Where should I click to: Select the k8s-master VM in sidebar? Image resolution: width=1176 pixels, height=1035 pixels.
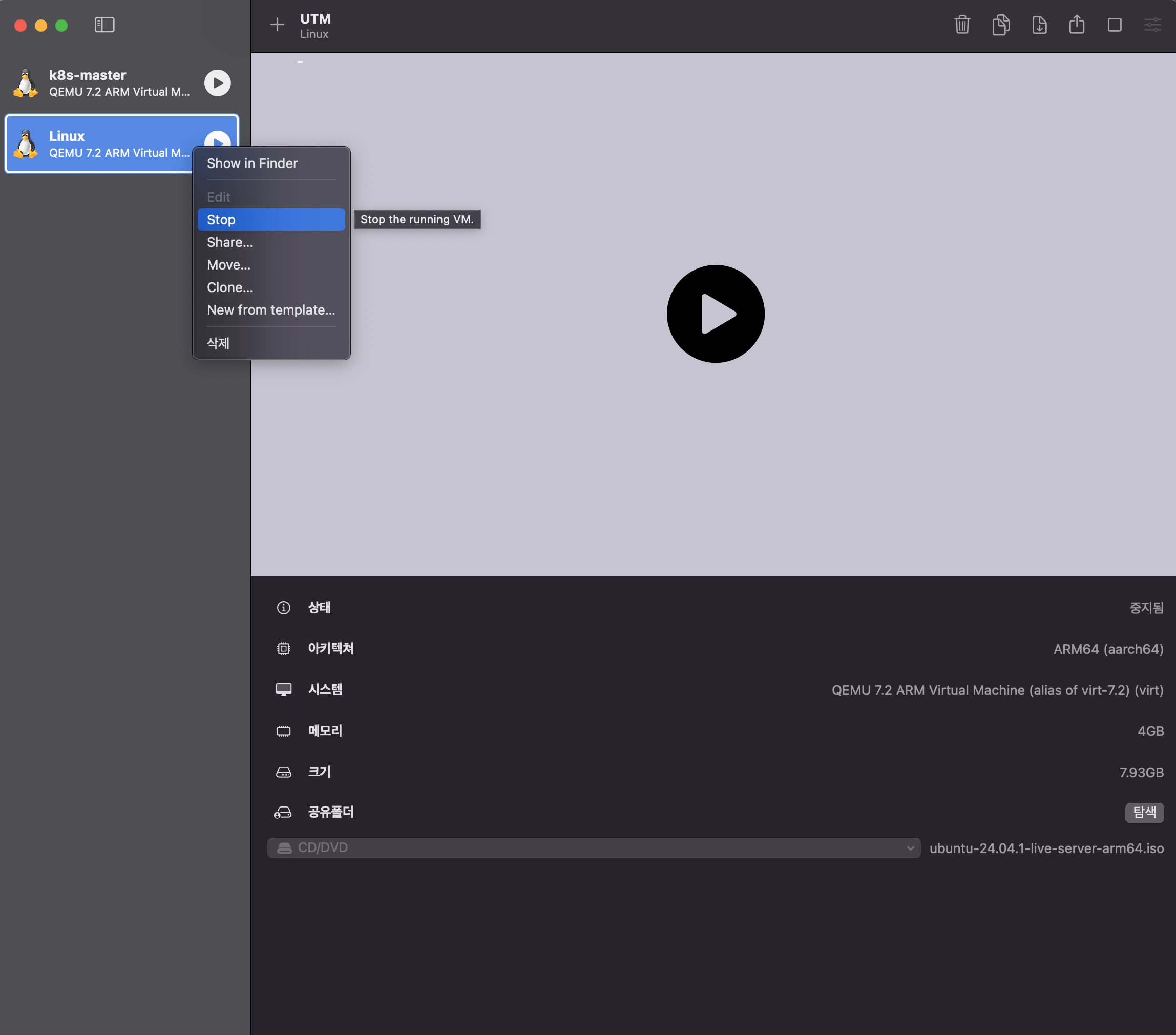(x=109, y=83)
